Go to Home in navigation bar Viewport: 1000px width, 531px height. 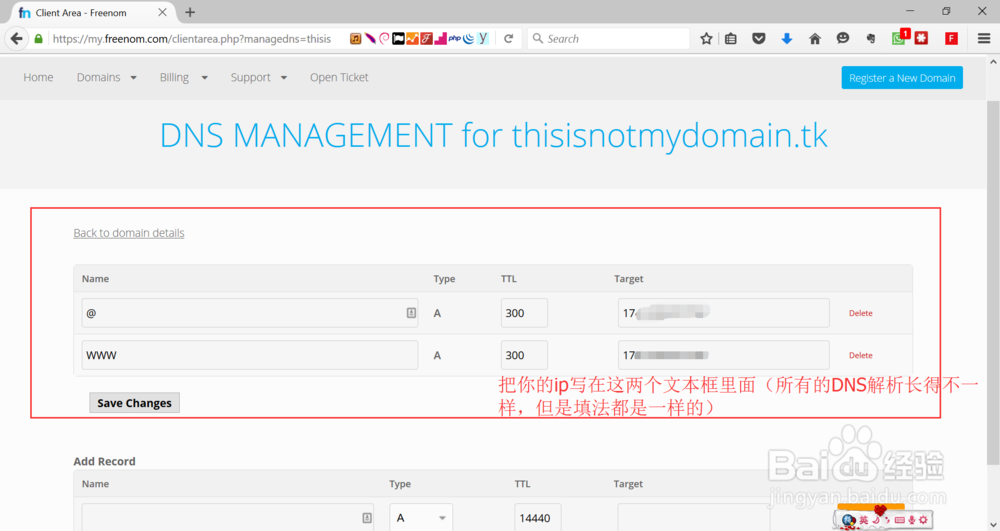point(38,77)
